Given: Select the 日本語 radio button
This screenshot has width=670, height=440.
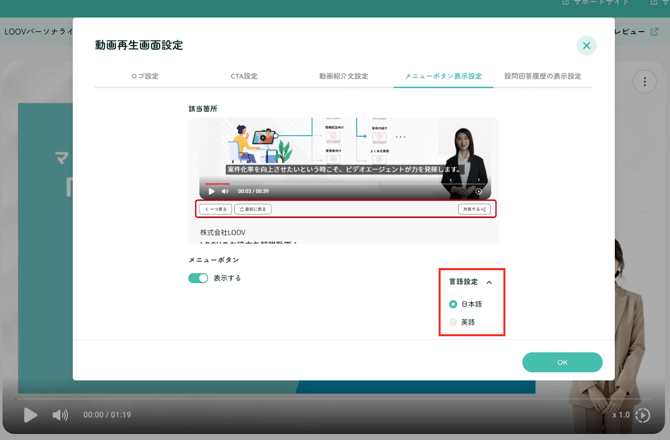Looking at the screenshot, I should coord(453,304).
